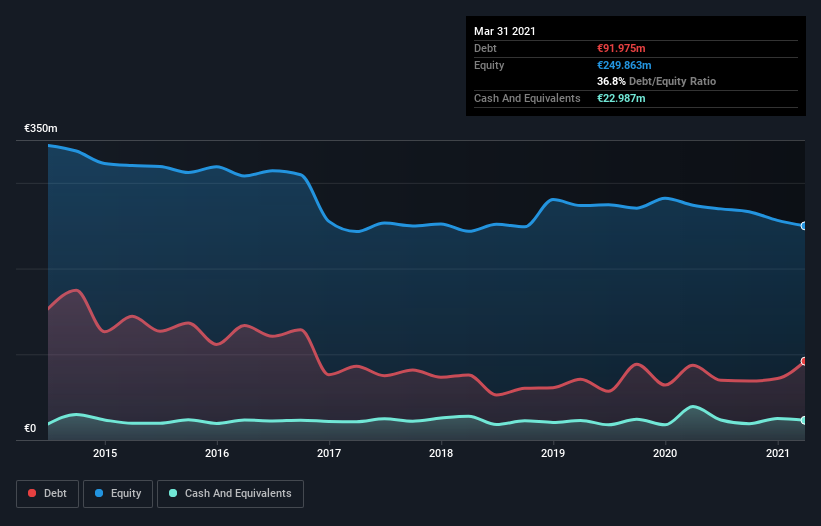Click the Mar 31 2021 tooltip date

click(505, 31)
